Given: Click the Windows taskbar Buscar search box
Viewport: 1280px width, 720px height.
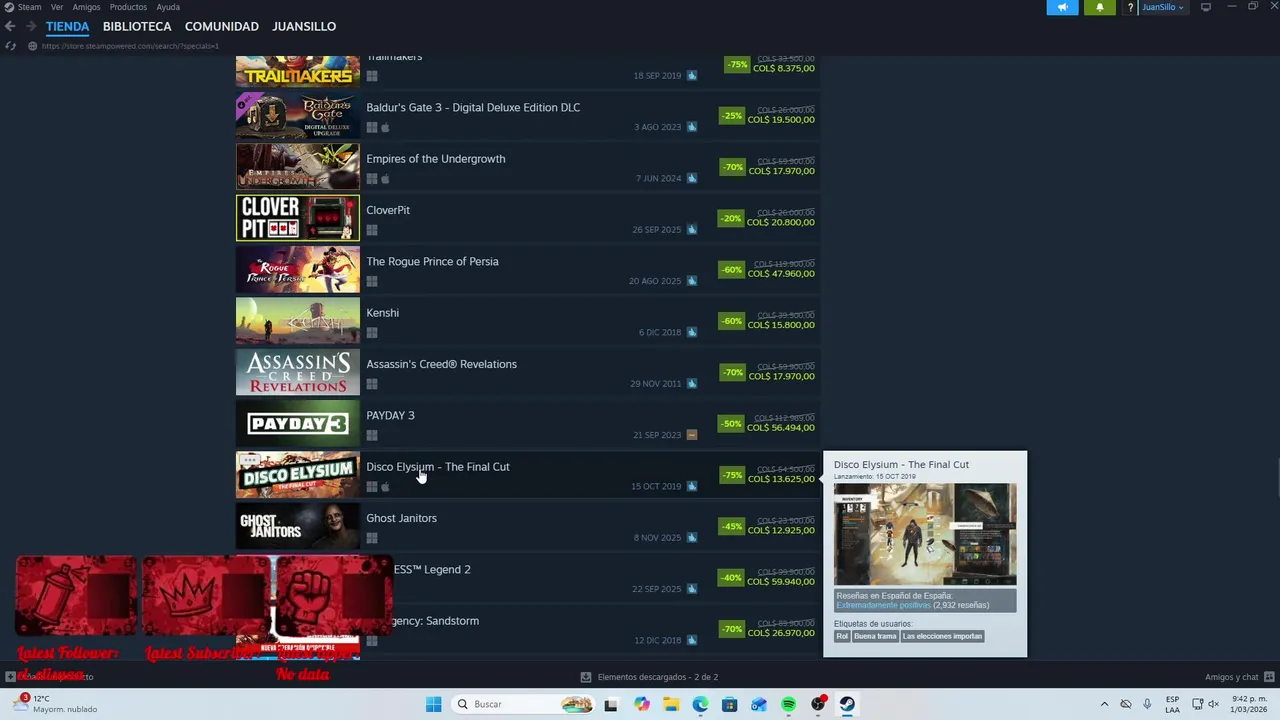Looking at the screenshot, I should (x=525, y=704).
